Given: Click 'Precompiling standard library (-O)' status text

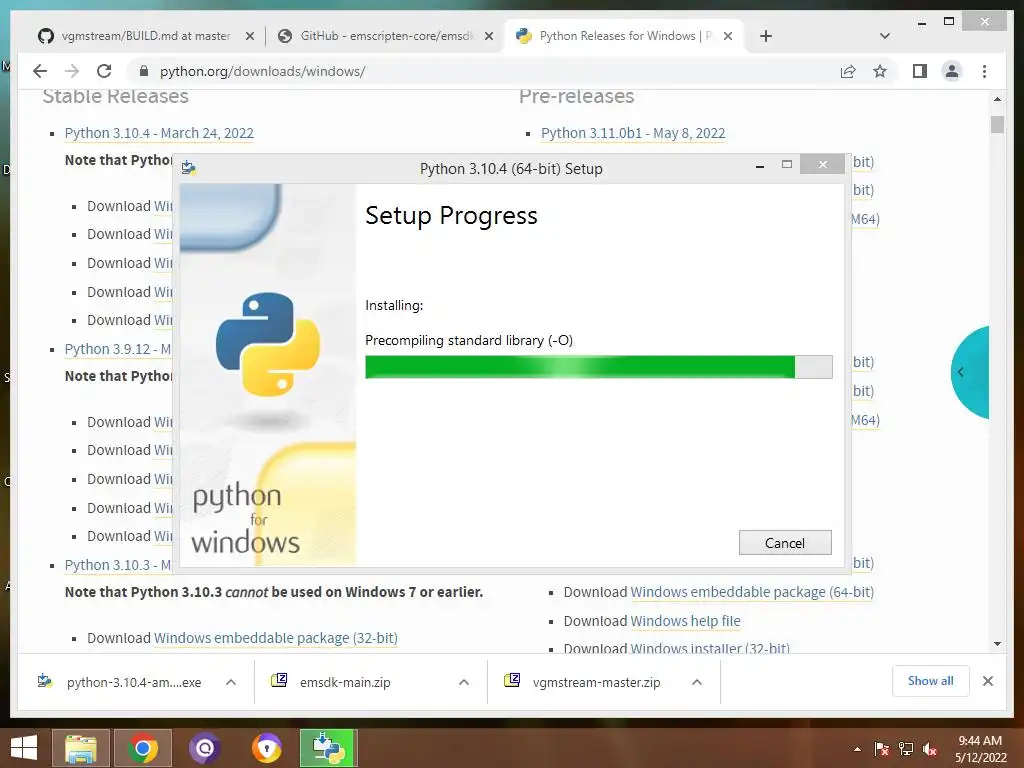Looking at the screenshot, I should [469, 340].
